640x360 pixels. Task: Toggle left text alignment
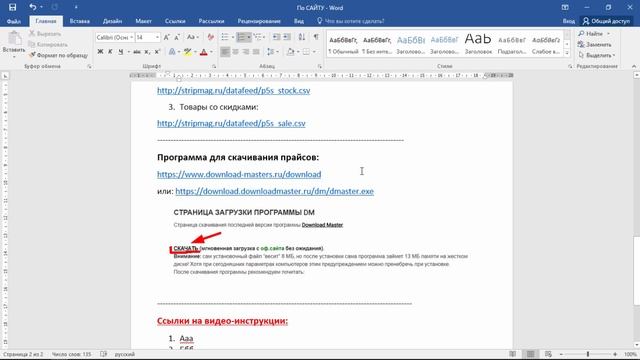pyautogui.click(x=225, y=52)
